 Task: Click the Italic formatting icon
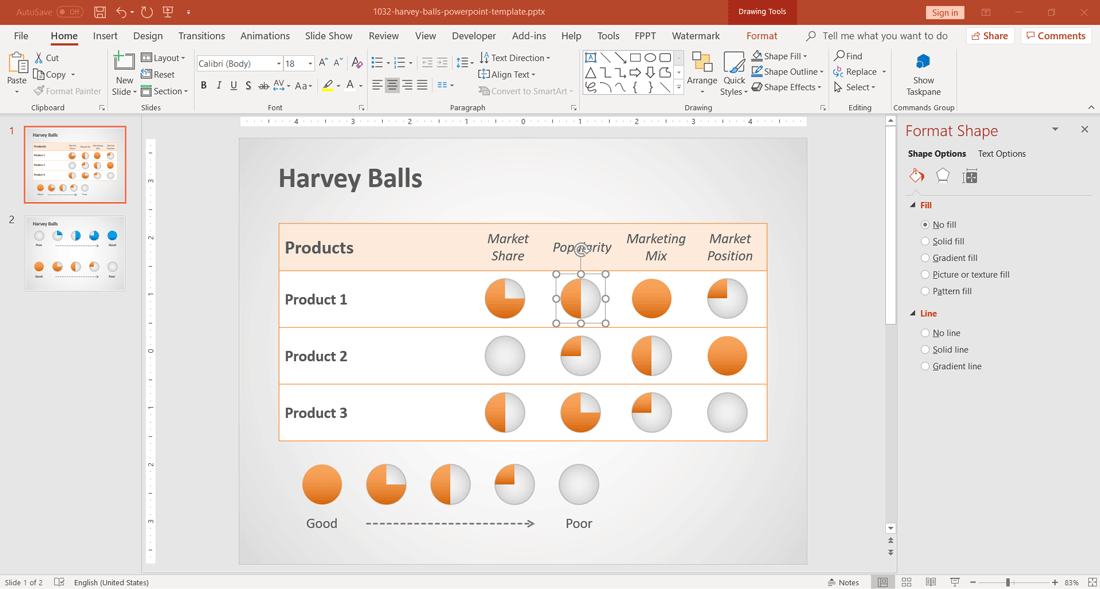click(x=219, y=86)
